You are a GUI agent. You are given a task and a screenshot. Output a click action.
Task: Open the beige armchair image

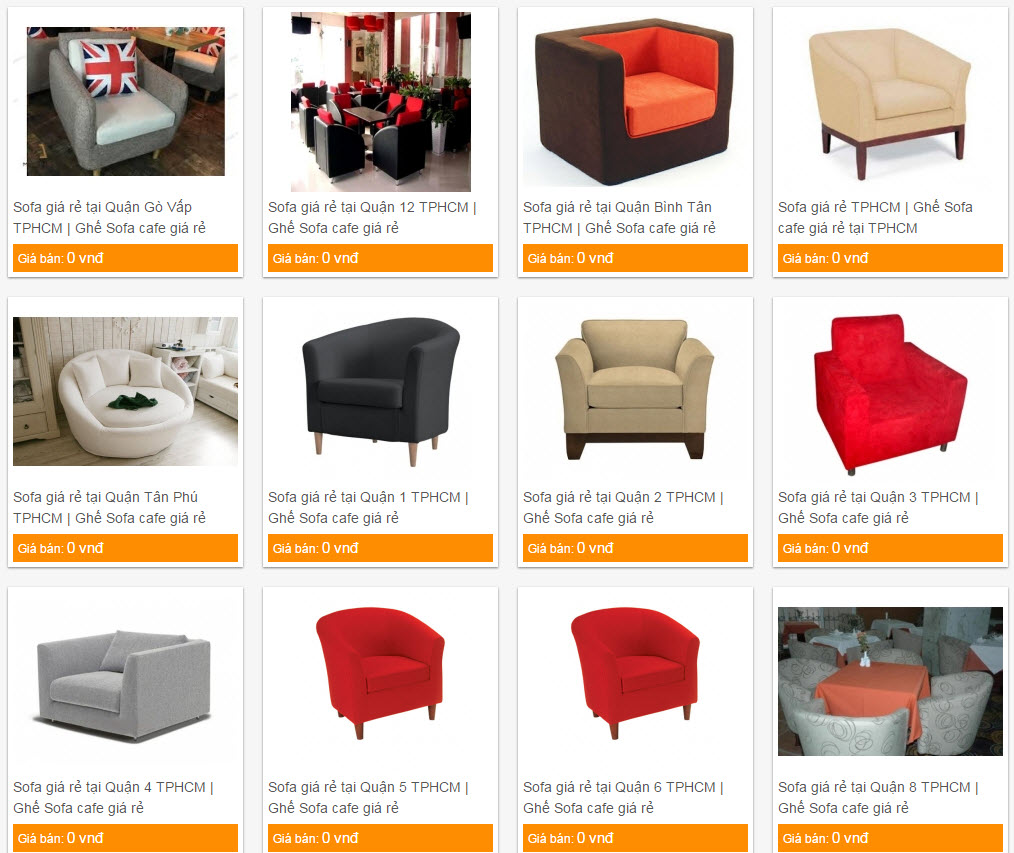coord(635,391)
